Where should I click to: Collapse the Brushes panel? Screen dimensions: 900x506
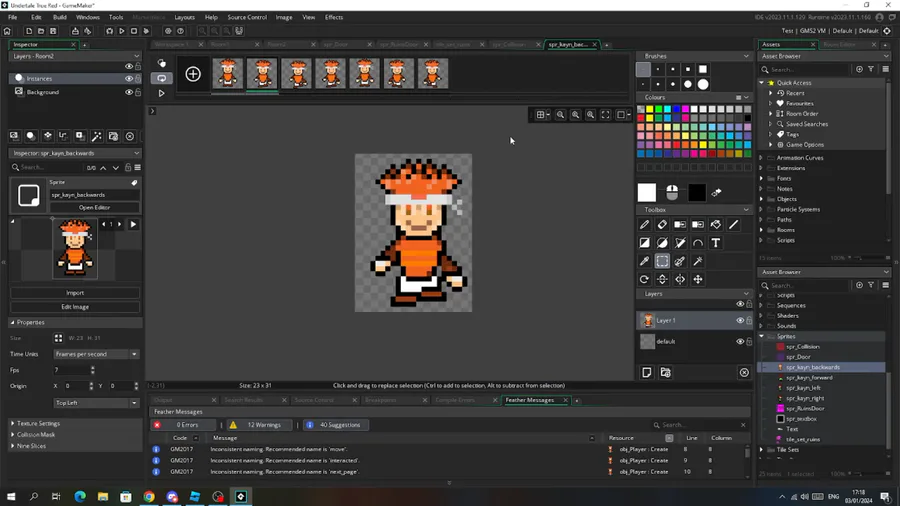point(746,56)
